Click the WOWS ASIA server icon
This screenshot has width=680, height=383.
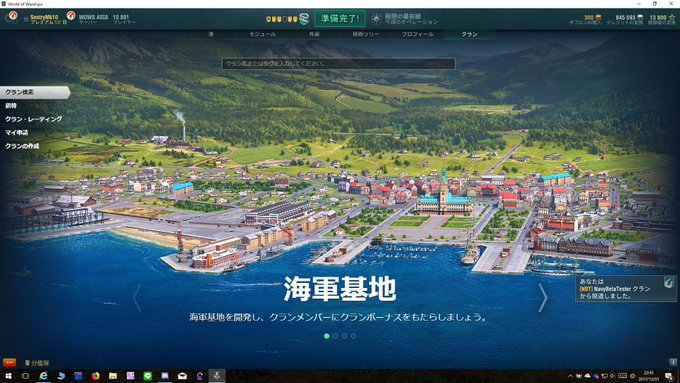tap(71, 16)
